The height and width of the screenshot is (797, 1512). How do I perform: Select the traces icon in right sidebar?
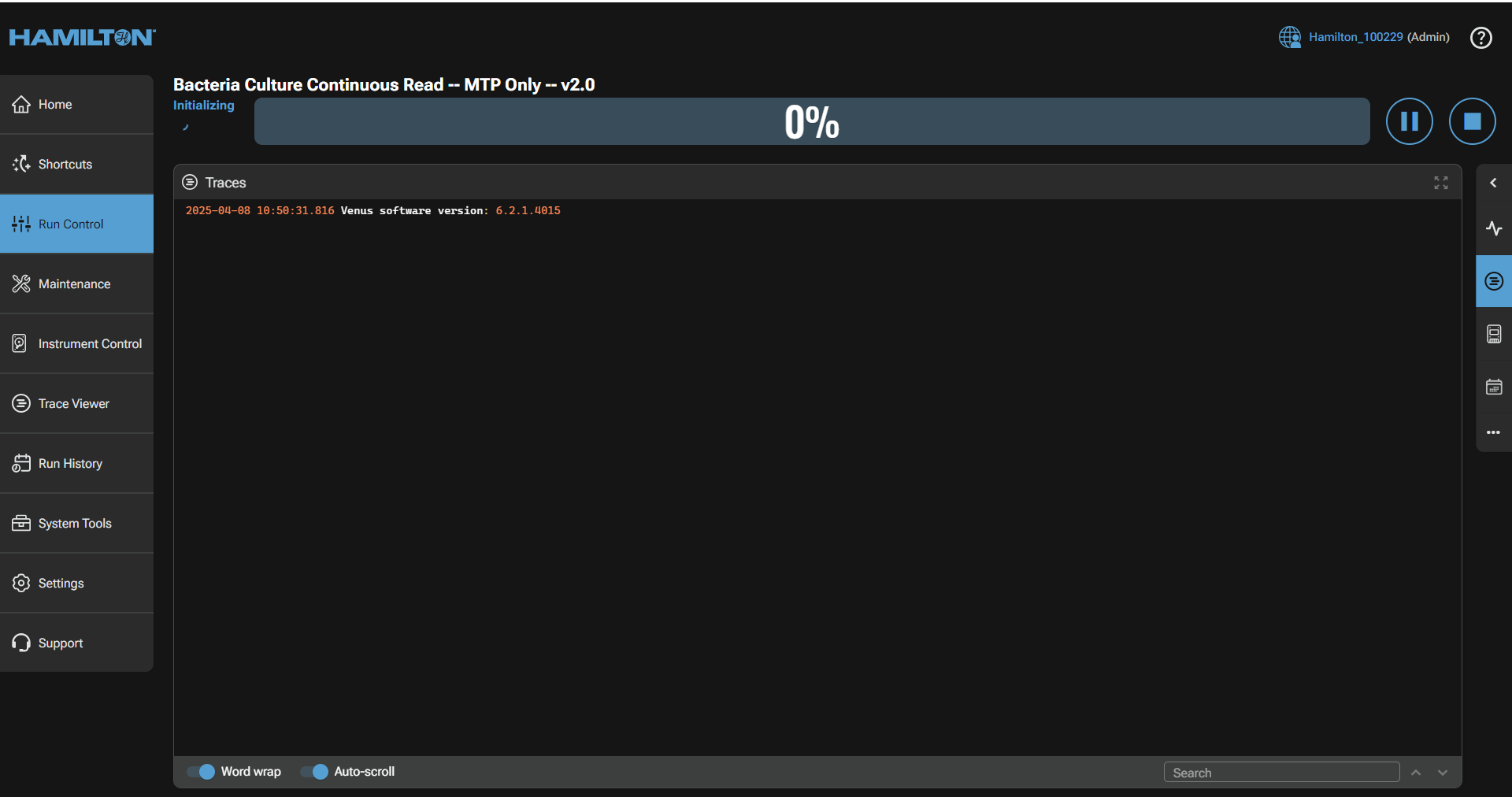click(x=1493, y=281)
